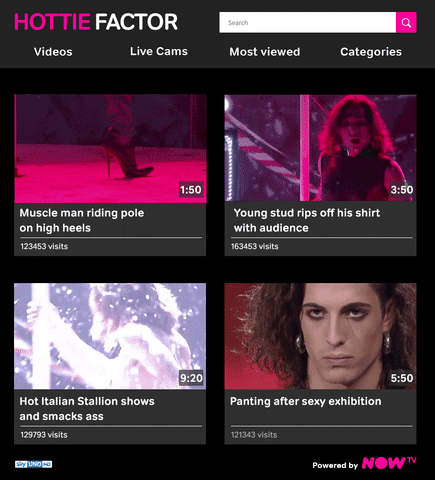Click the Sky Uno HD logo

33,464
